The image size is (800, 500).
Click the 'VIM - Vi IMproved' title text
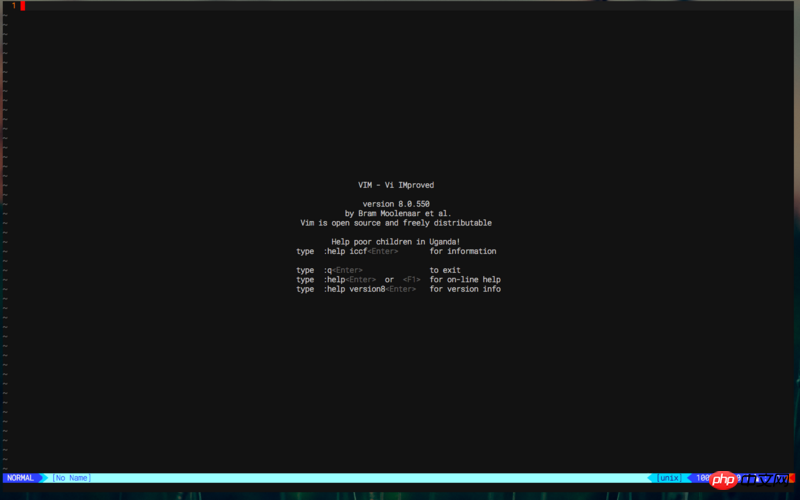click(396, 185)
